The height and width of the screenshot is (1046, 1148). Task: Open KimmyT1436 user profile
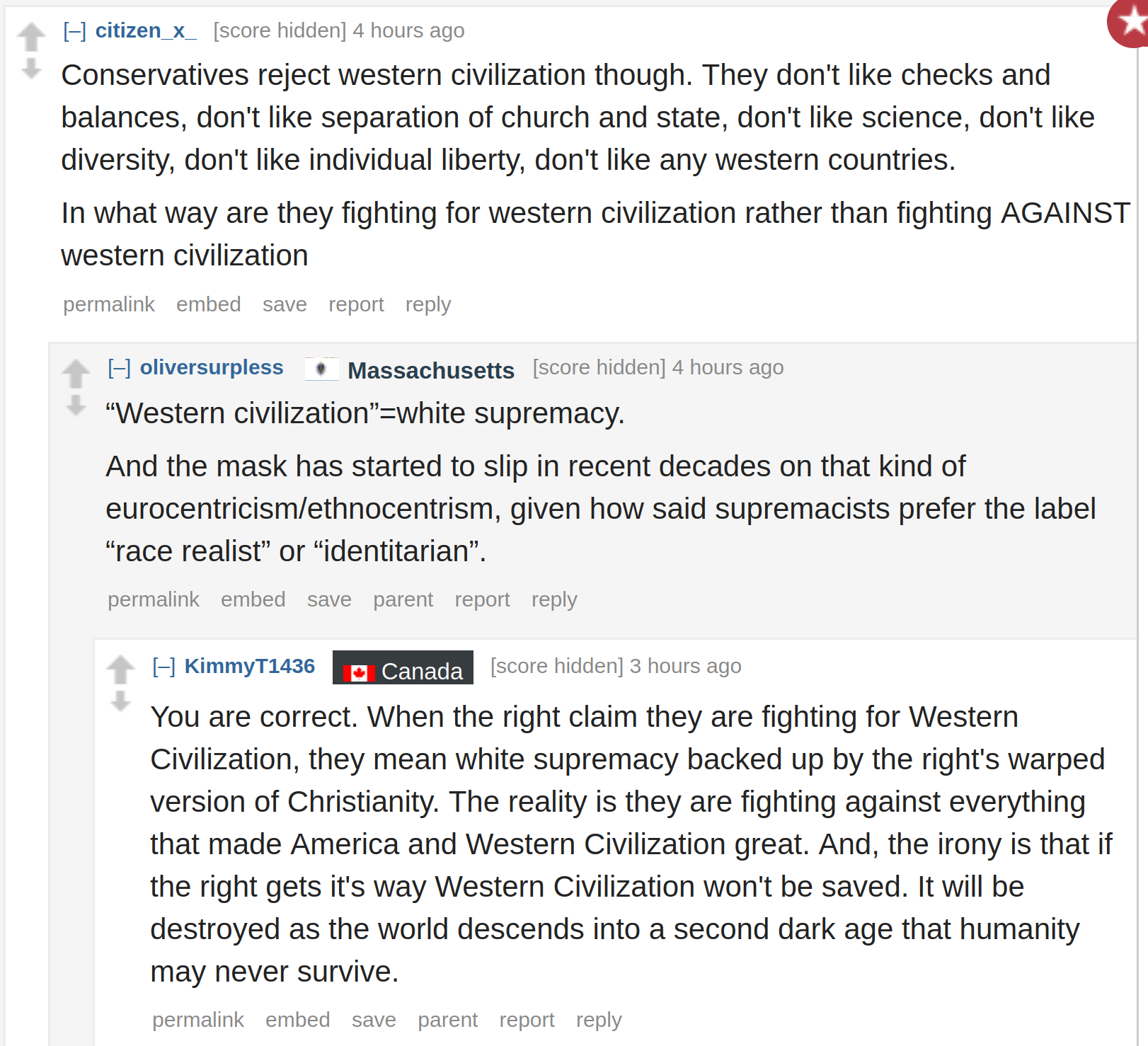[x=250, y=666]
